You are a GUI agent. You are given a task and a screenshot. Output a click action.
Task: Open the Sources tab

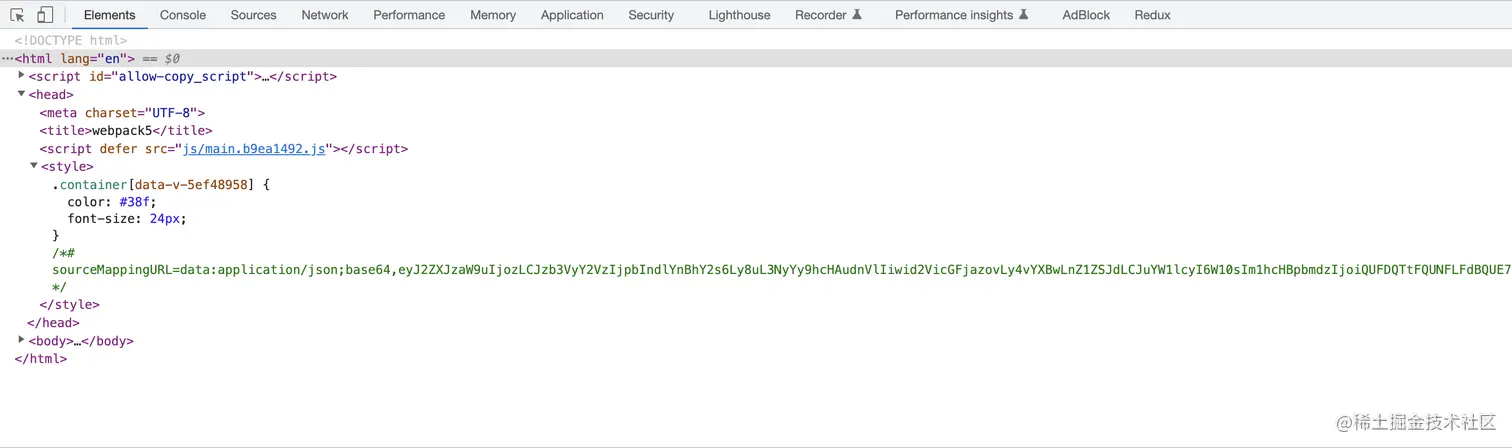(x=253, y=15)
